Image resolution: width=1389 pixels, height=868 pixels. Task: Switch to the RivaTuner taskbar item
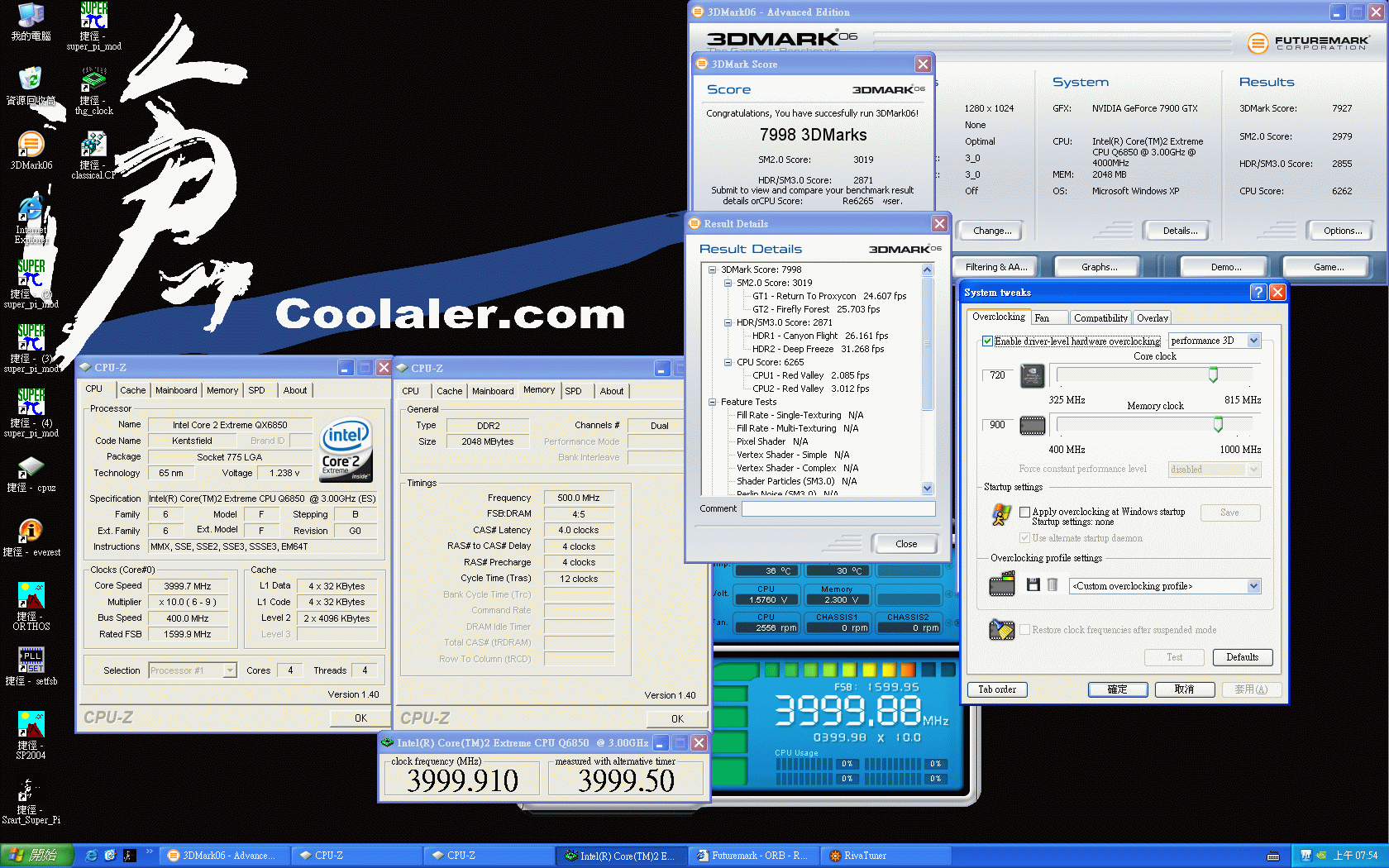coord(887,856)
